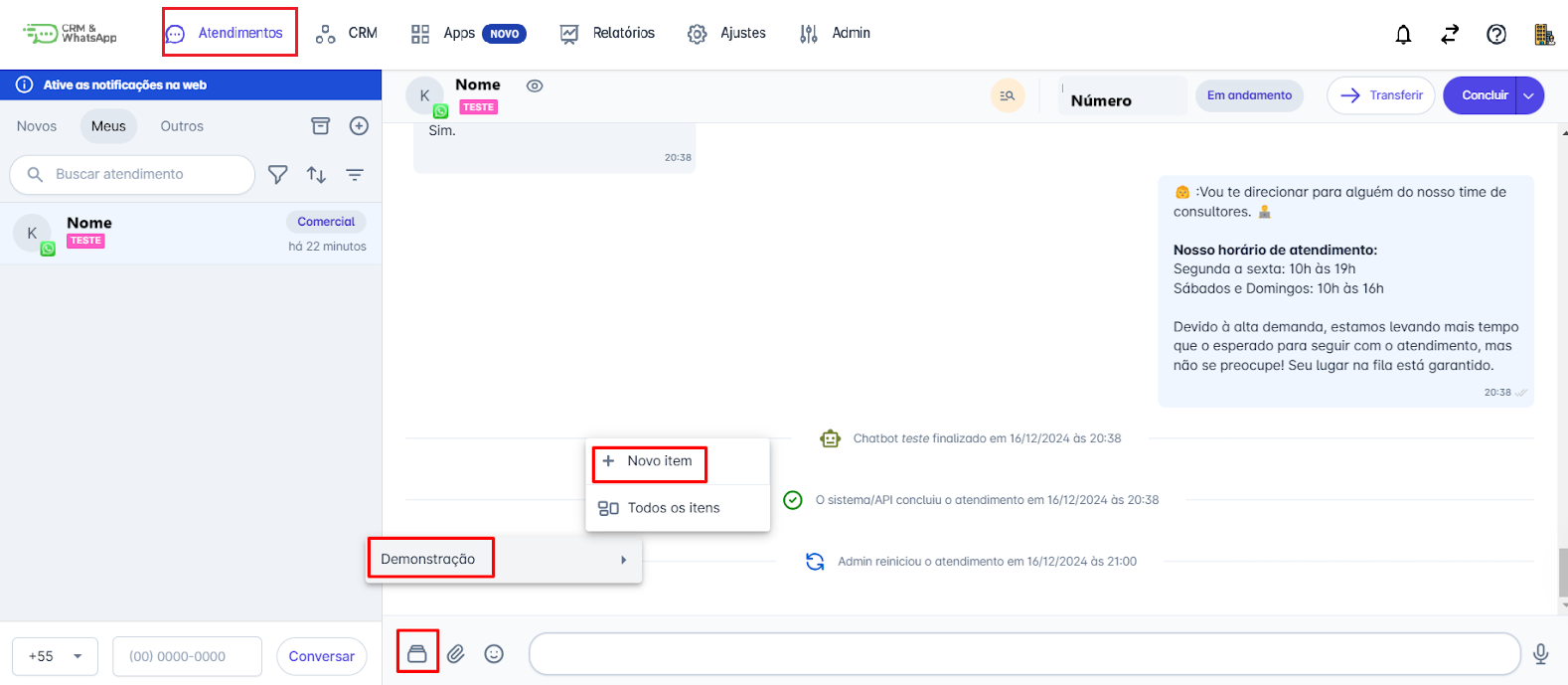The image size is (1568, 685).
Task: Click the sort arrows icon
Action: [x=316, y=175]
